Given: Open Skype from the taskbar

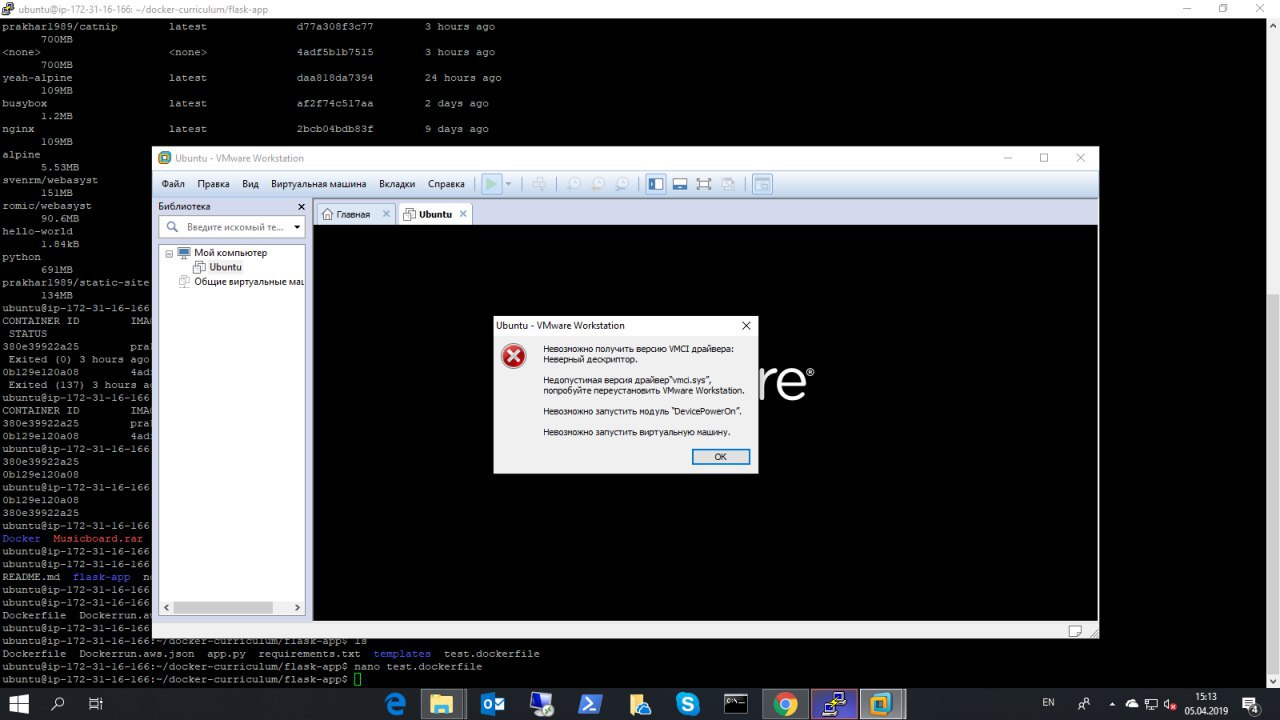Looking at the screenshot, I should [x=688, y=704].
